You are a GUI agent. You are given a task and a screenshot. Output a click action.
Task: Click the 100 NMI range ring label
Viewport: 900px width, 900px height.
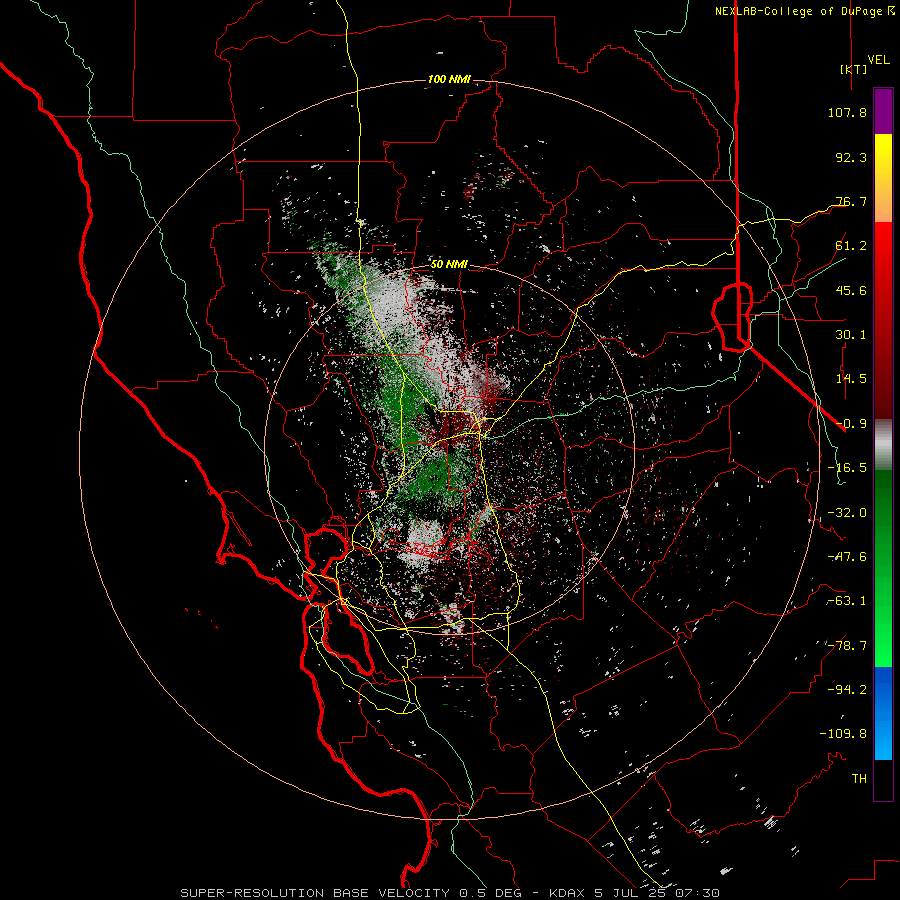tap(449, 79)
